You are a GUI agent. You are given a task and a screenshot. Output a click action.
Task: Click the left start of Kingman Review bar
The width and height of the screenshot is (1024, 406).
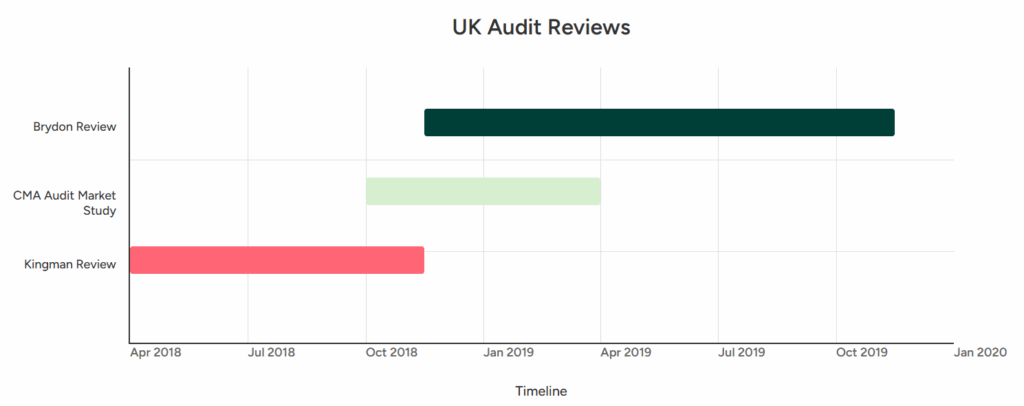(x=133, y=260)
